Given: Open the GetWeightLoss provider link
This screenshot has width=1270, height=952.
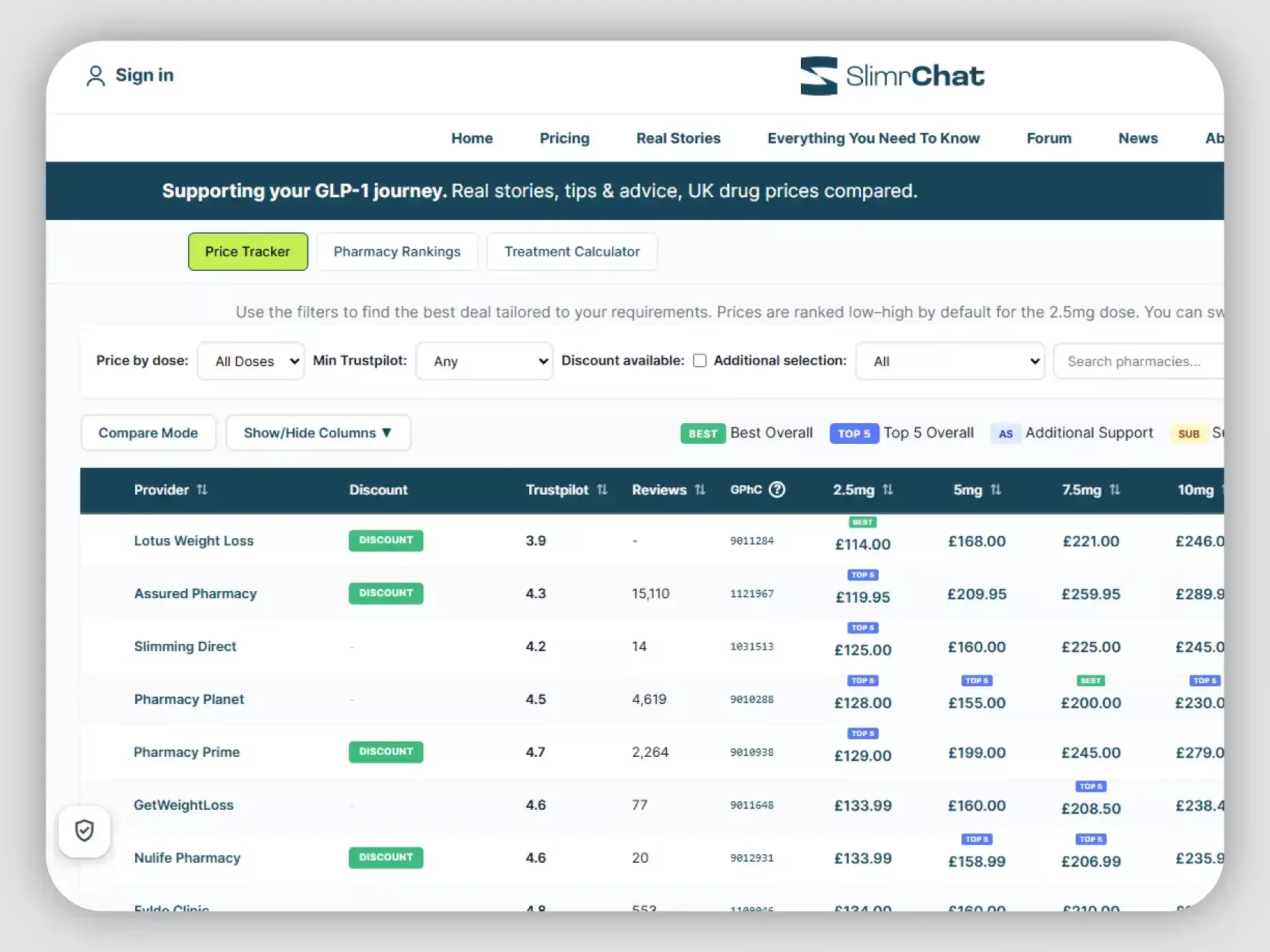Looking at the screenshot, I should pyautogui.click(x=184, y=805).
